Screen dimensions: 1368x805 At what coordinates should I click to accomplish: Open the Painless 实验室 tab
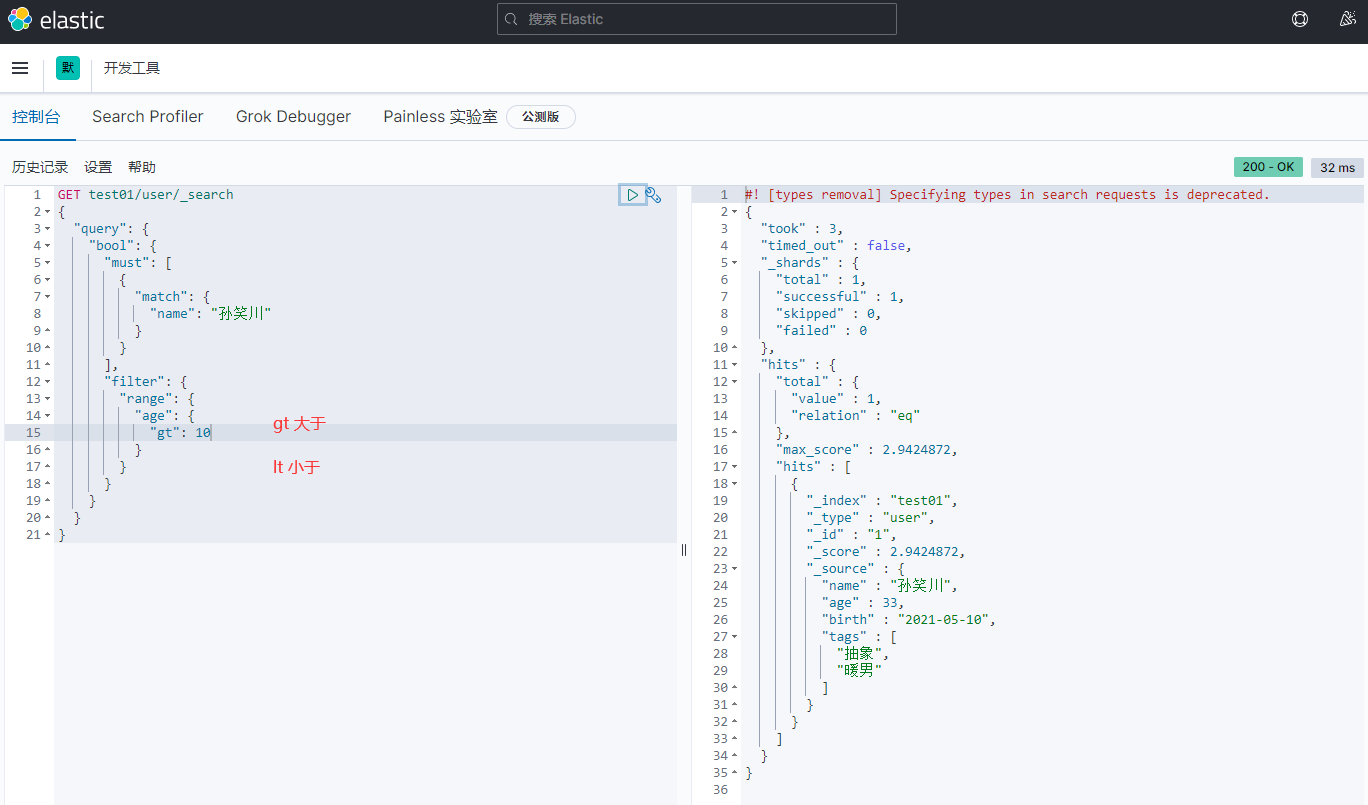coord(440,117)
